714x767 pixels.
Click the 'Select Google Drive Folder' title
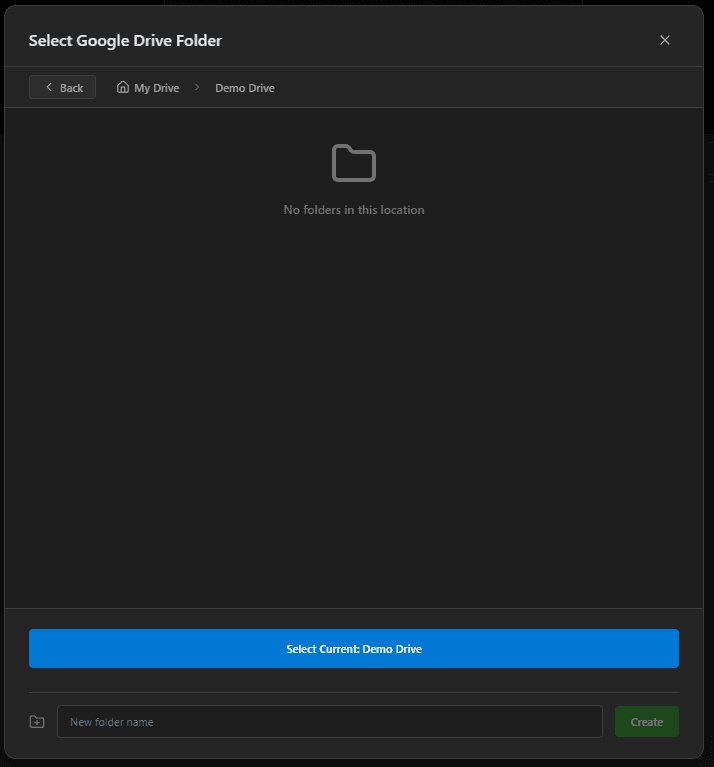125,41
